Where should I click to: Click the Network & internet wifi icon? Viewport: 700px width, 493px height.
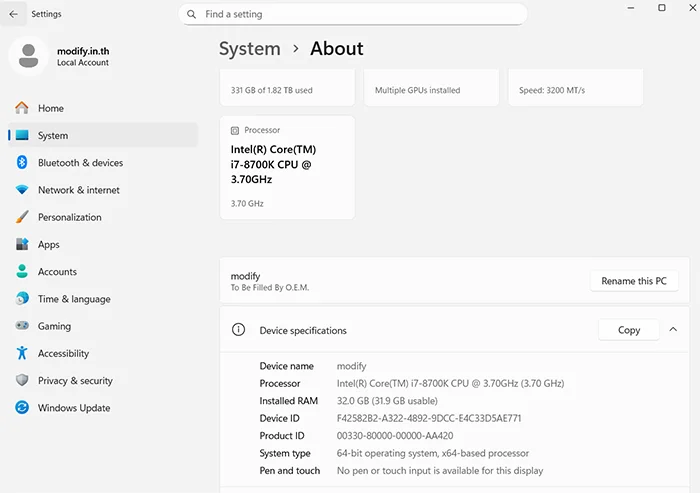point(22,190)
